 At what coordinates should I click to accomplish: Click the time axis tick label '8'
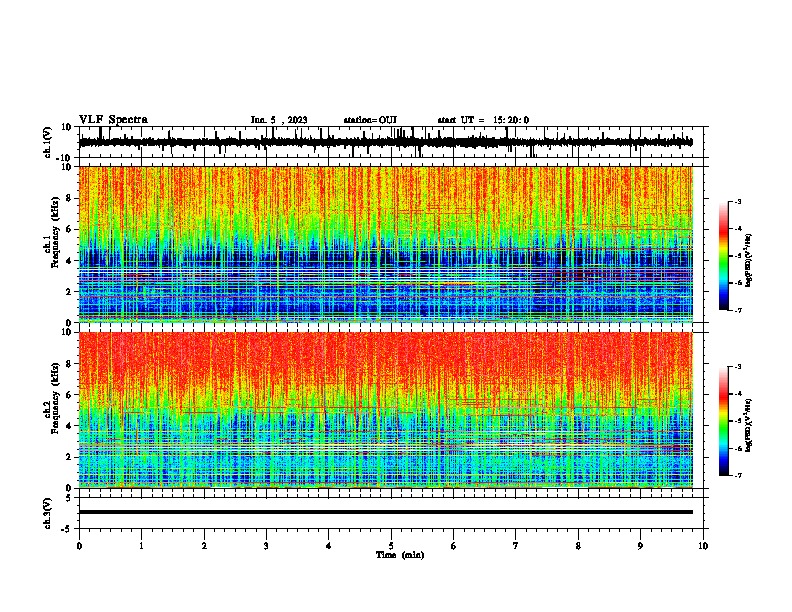pos(578,546)
